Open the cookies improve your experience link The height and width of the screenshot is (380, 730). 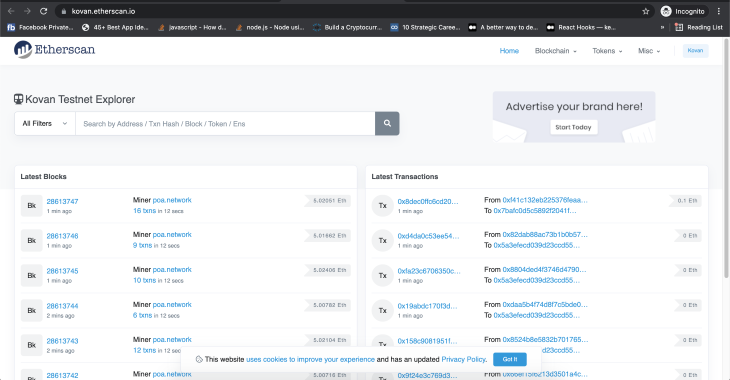[311, 359]
